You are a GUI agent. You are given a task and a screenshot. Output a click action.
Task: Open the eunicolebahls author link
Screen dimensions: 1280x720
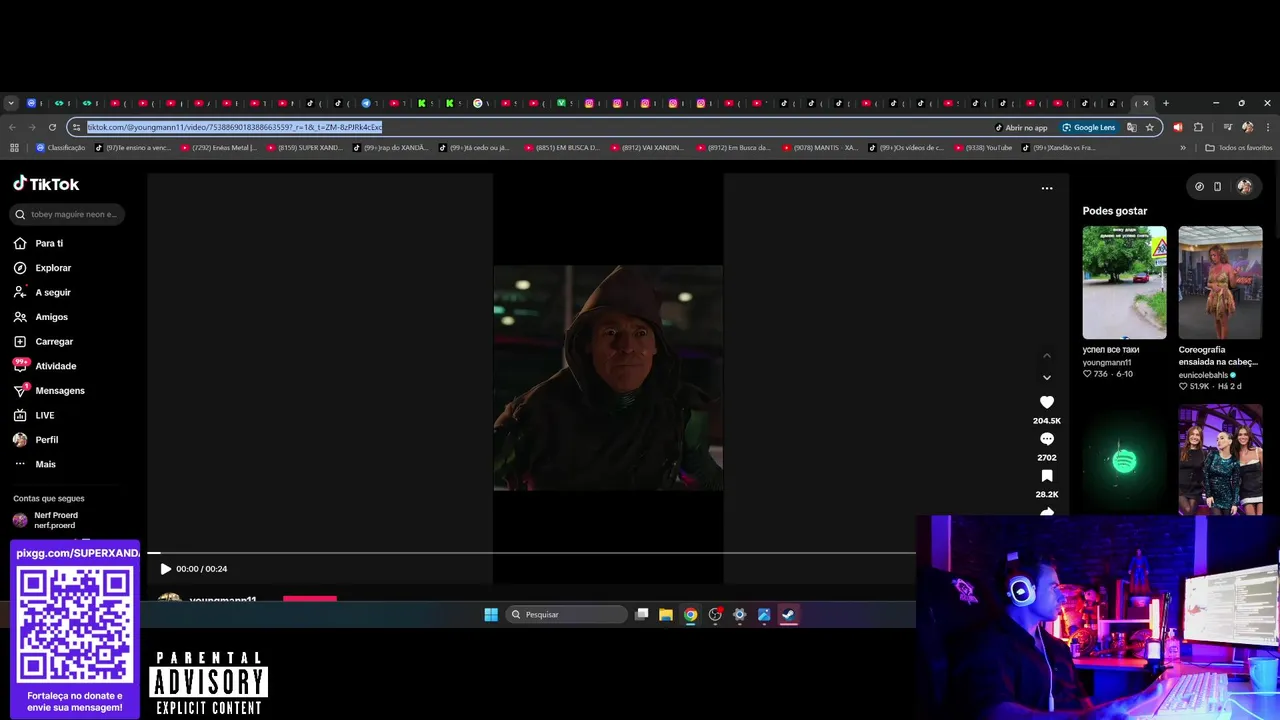pos(1204,375)
